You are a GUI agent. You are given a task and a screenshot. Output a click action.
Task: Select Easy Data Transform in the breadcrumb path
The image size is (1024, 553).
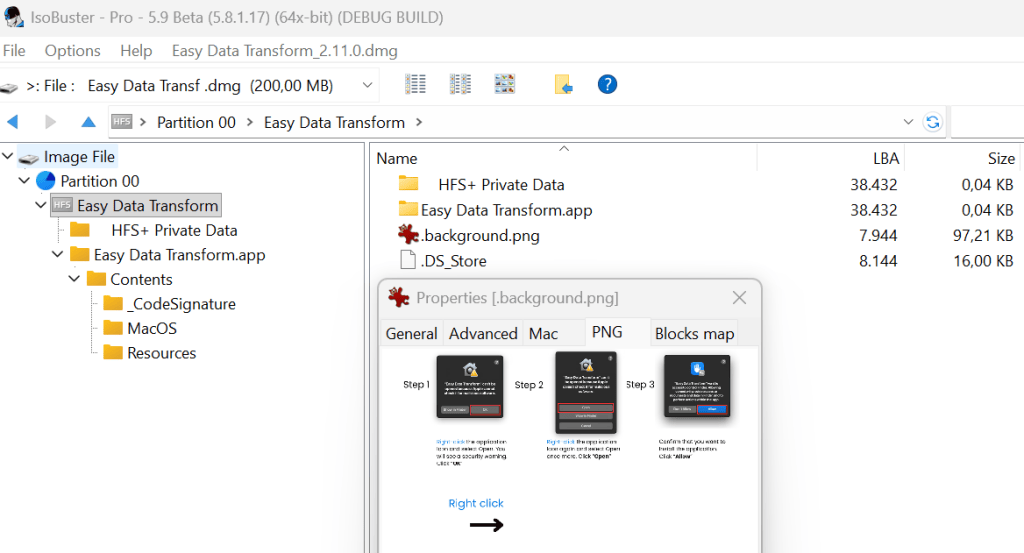tap(334, 123)
